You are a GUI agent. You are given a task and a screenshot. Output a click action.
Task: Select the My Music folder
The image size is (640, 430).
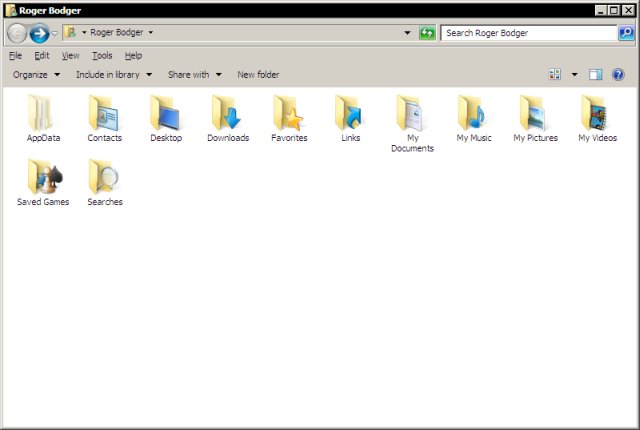click(x=473, y=114)
